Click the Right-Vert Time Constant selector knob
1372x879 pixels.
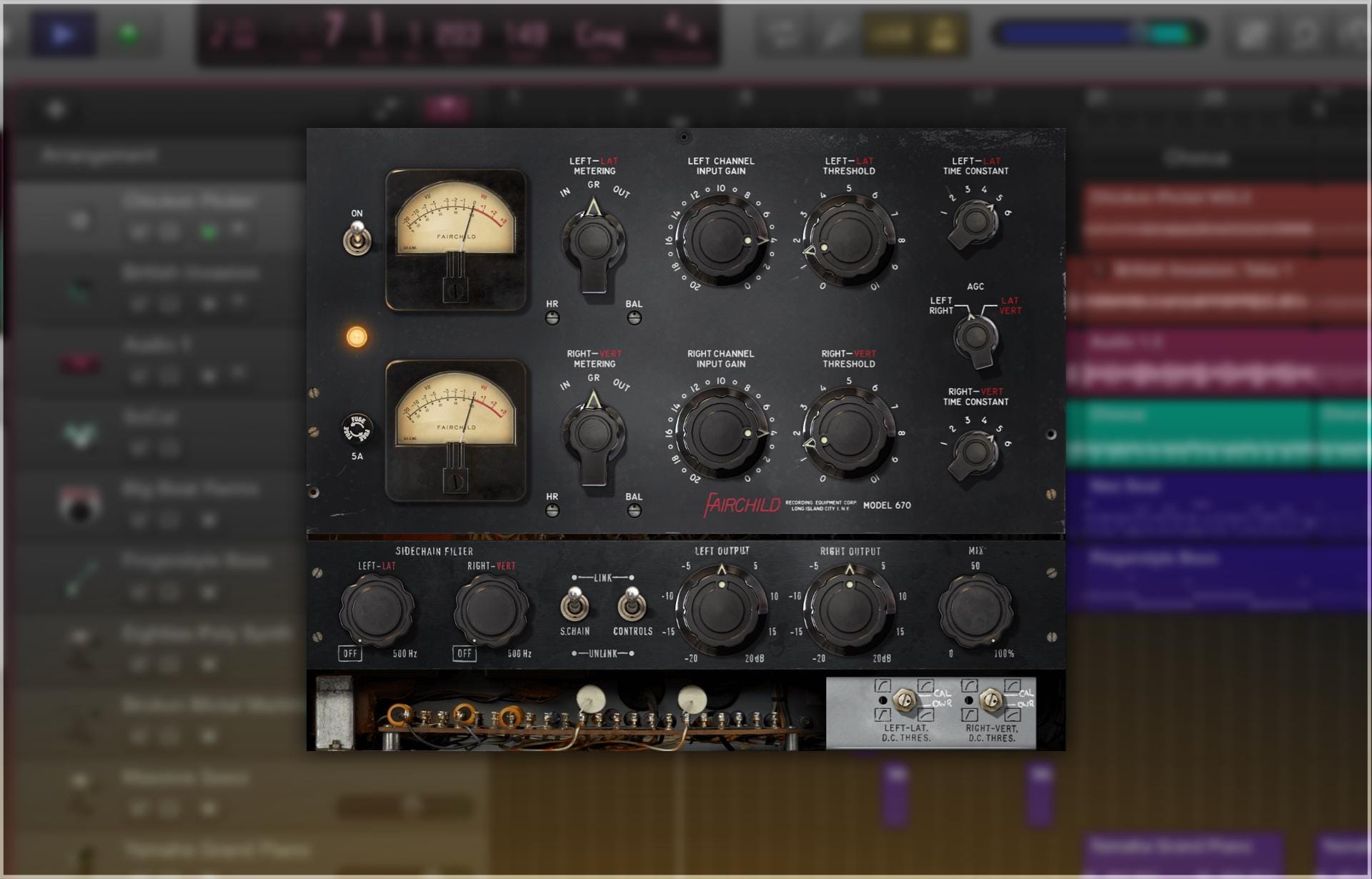[x=975, y=454]
